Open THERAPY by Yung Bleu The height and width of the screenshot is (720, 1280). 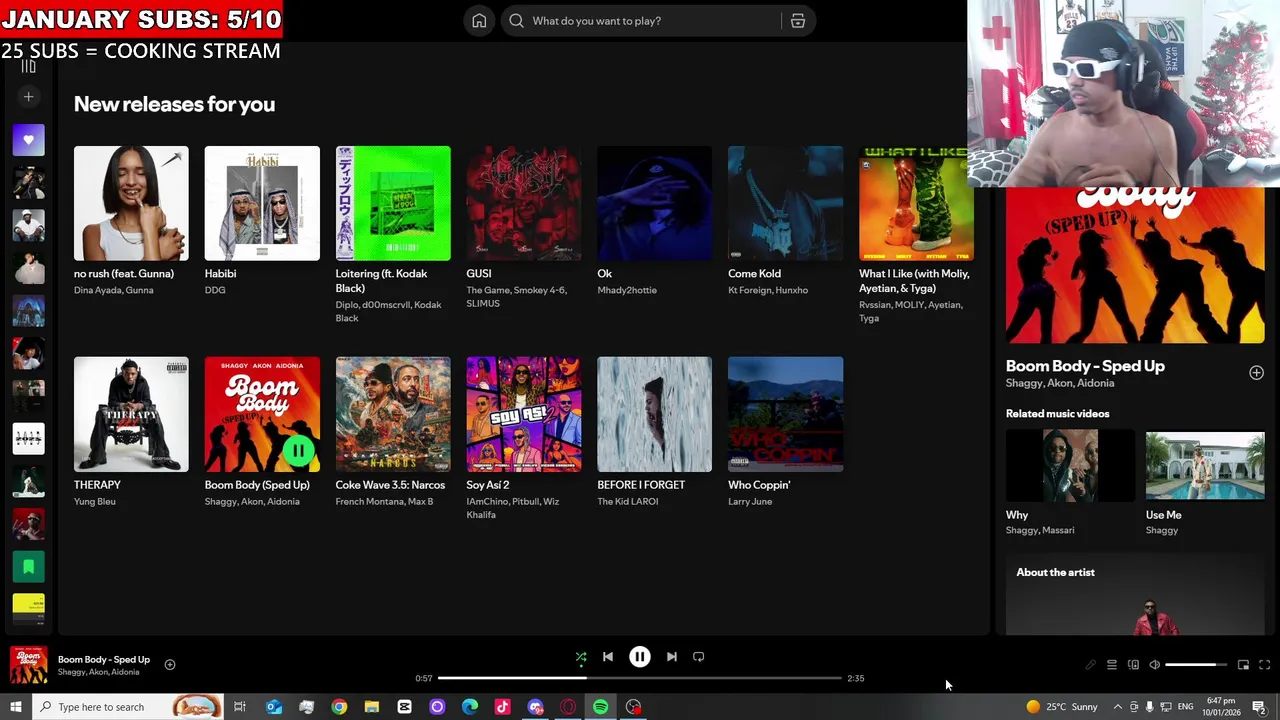131,414
